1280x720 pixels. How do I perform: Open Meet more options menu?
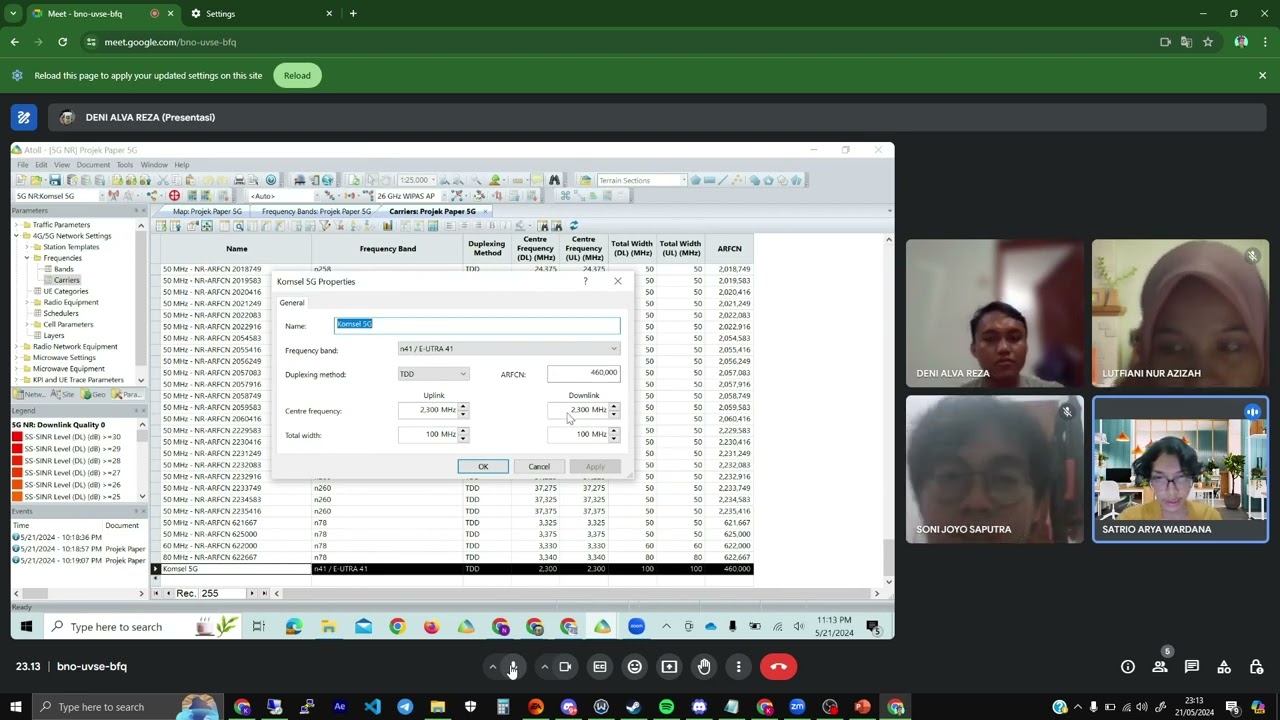tap(739, 667)
